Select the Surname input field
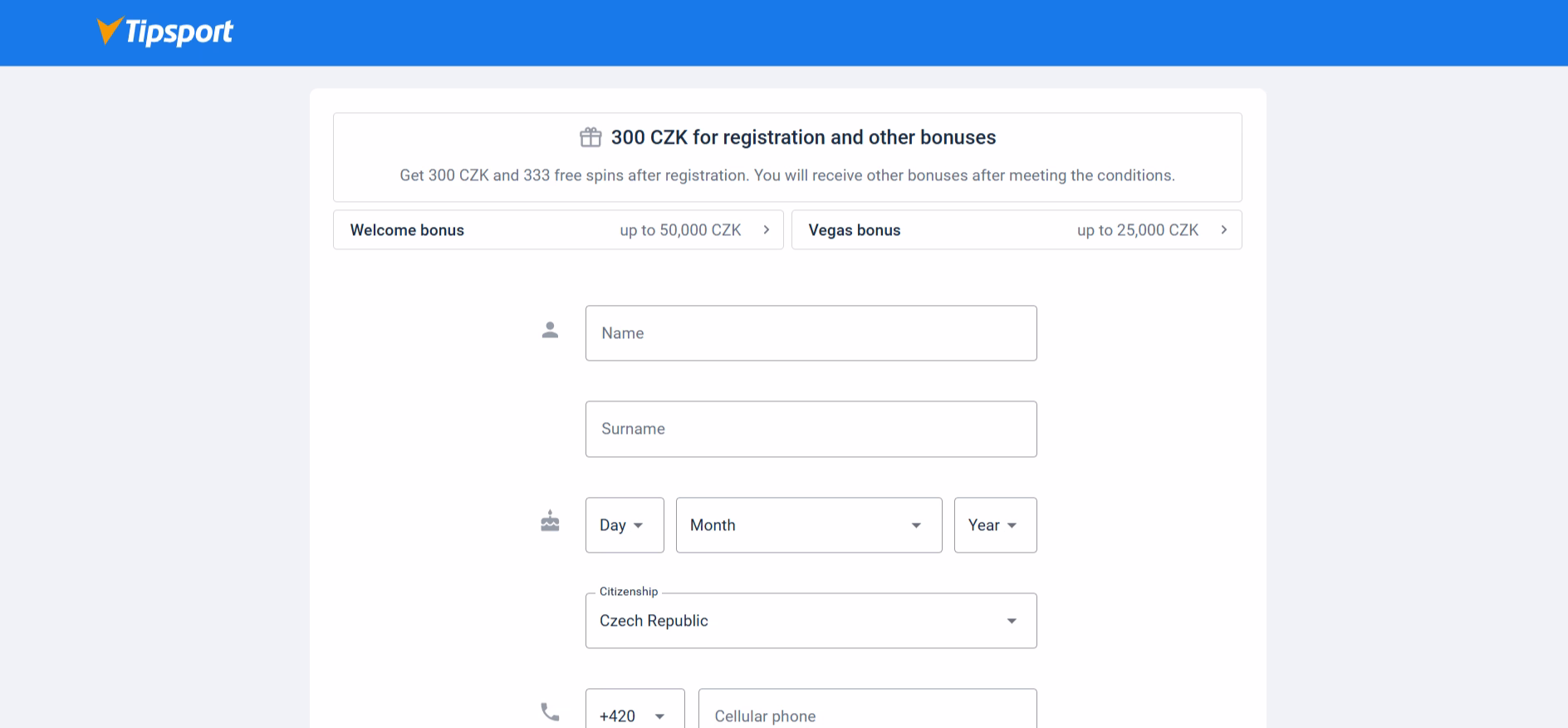The image size is (1568, 728). point(811,429)
